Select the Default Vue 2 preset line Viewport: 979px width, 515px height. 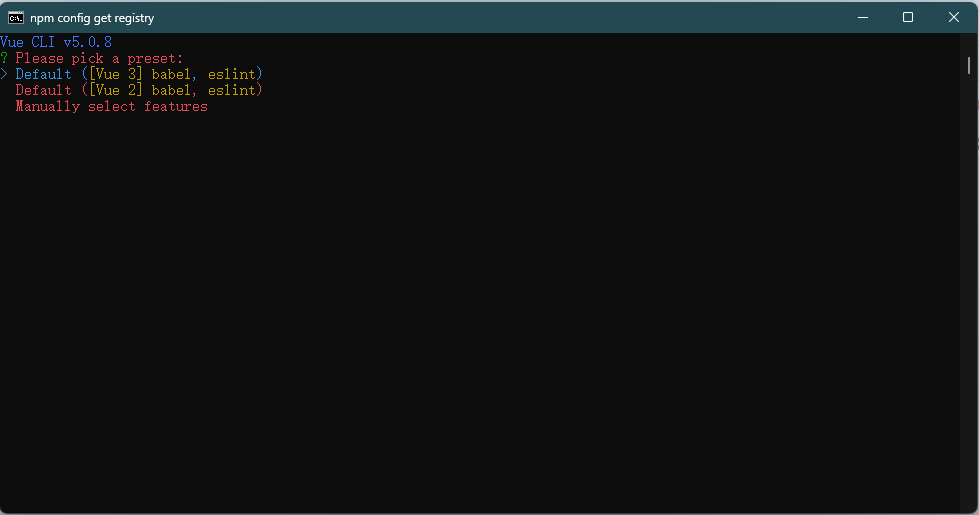point(139,91)
